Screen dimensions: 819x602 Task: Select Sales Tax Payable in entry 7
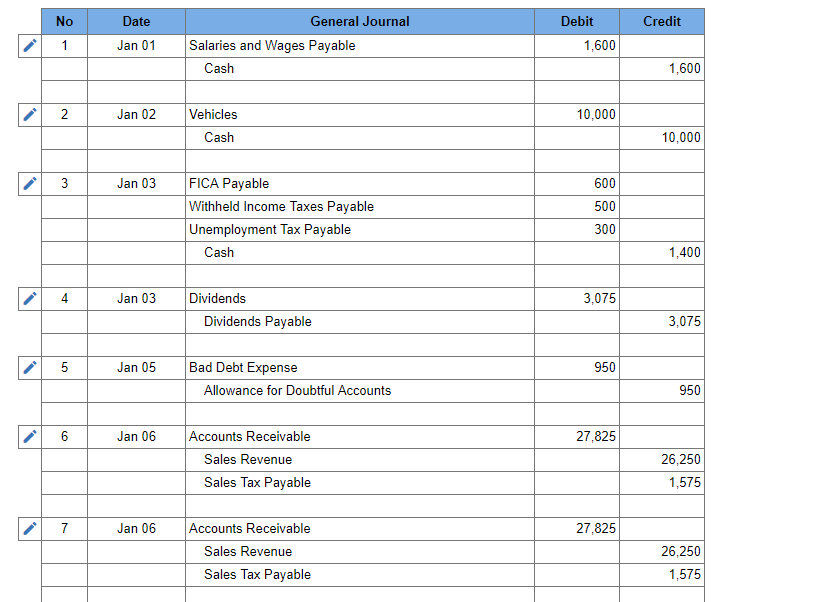[360, 574]
